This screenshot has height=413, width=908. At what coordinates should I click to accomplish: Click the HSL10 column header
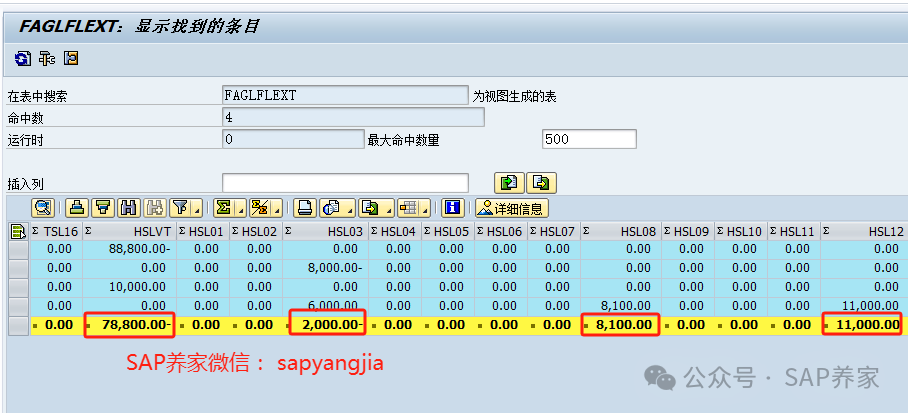click(741, 232)
